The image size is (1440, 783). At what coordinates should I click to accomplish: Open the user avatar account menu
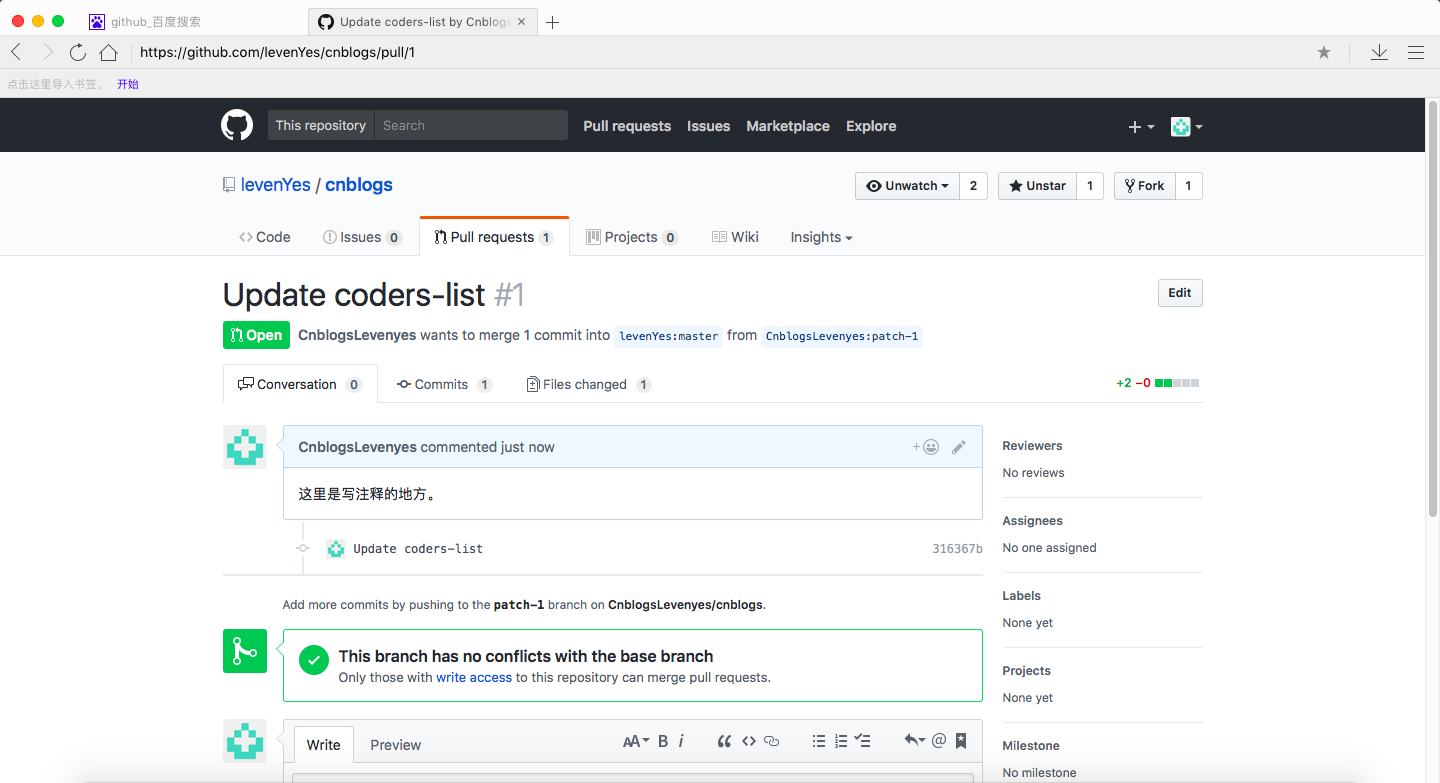click(x=1187, y=127)
